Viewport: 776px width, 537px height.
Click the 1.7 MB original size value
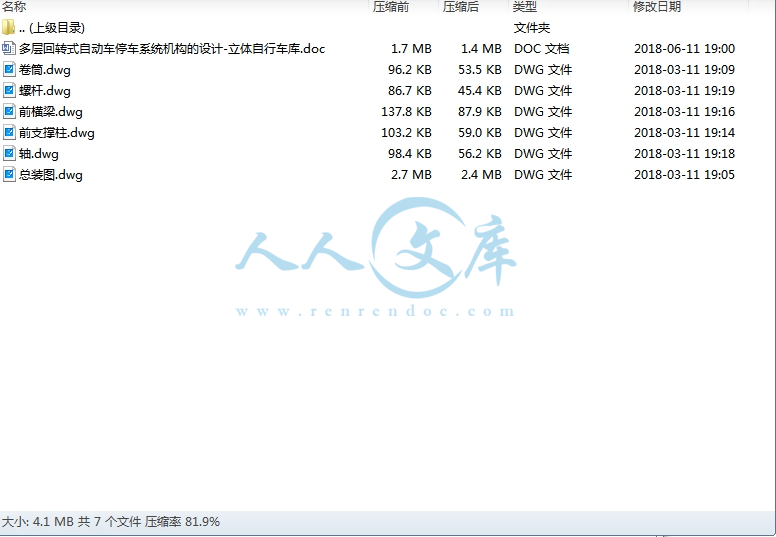tap(411, 49)
